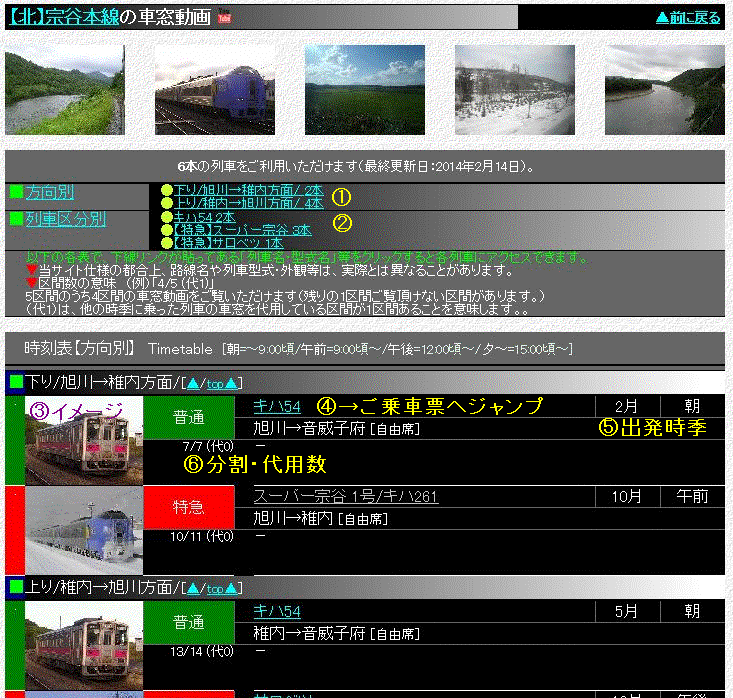This screenshot has width=733, height=698.
Task: Select the 稚内→音威子府 [自由席] text
Action: coord(337,634)
